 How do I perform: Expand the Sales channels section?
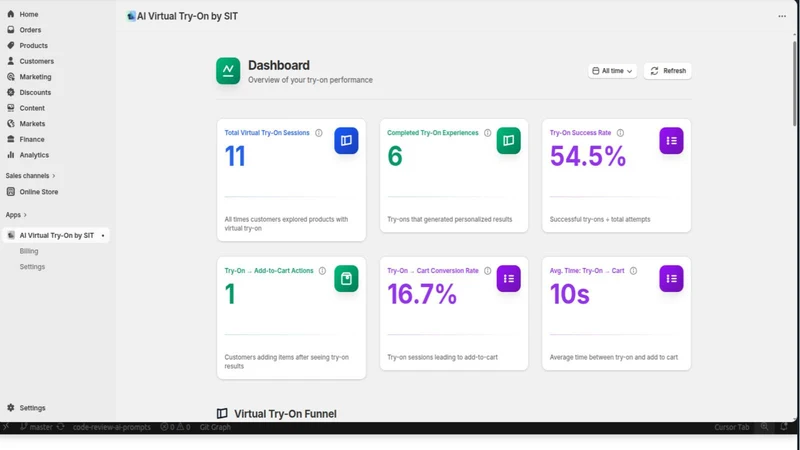[x=30, y=176]
